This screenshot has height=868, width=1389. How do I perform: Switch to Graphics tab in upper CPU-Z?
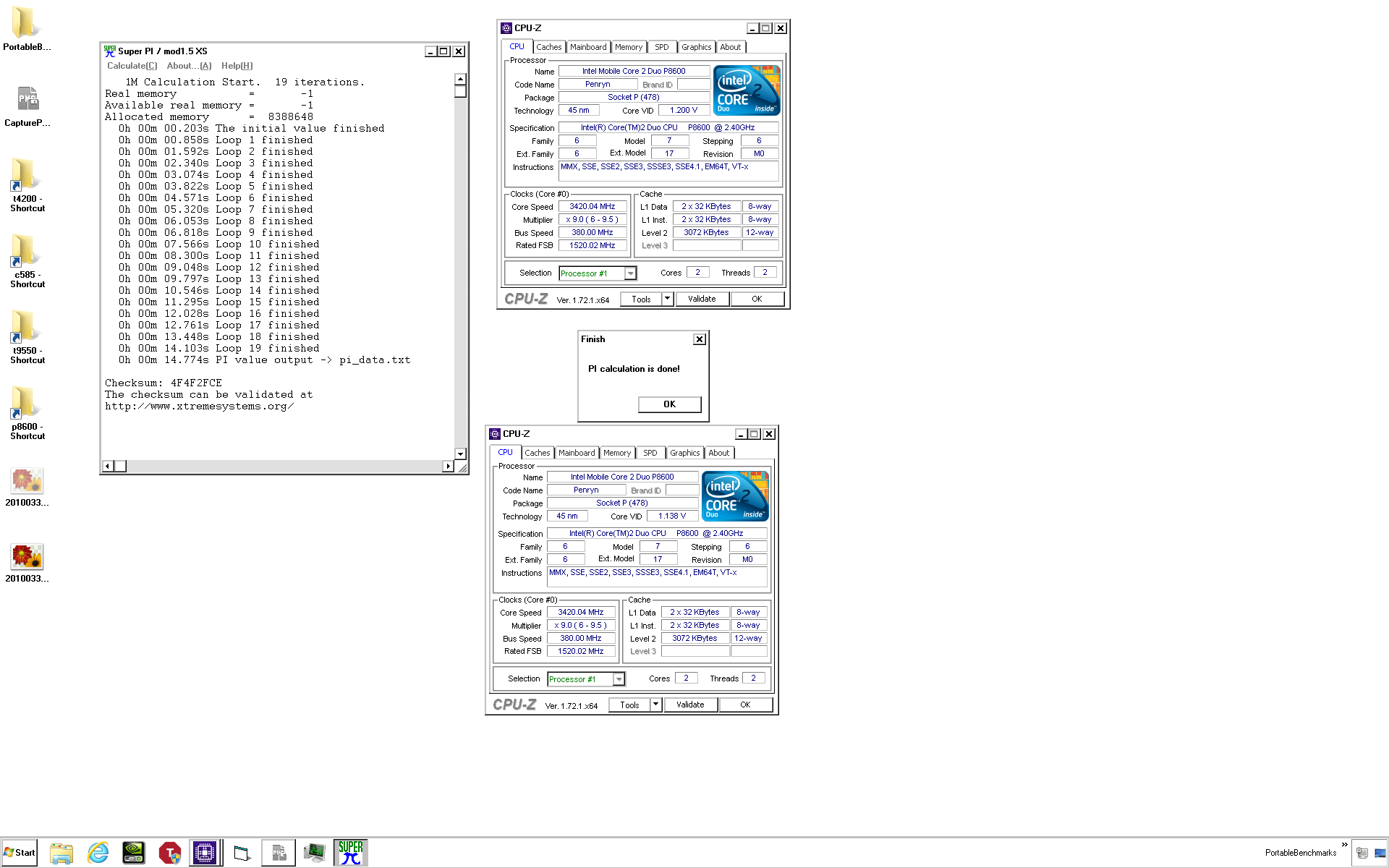(x=697, y=47)
